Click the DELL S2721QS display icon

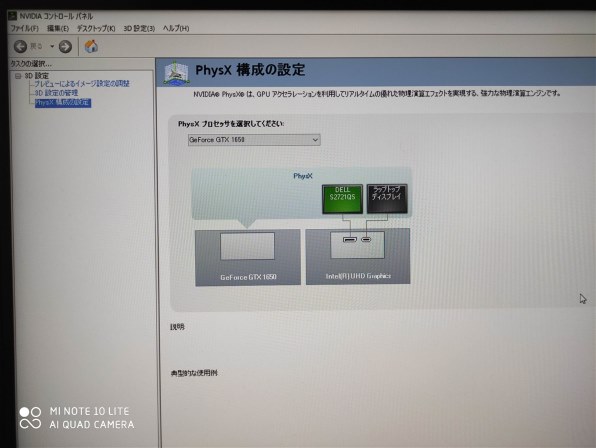342,199
